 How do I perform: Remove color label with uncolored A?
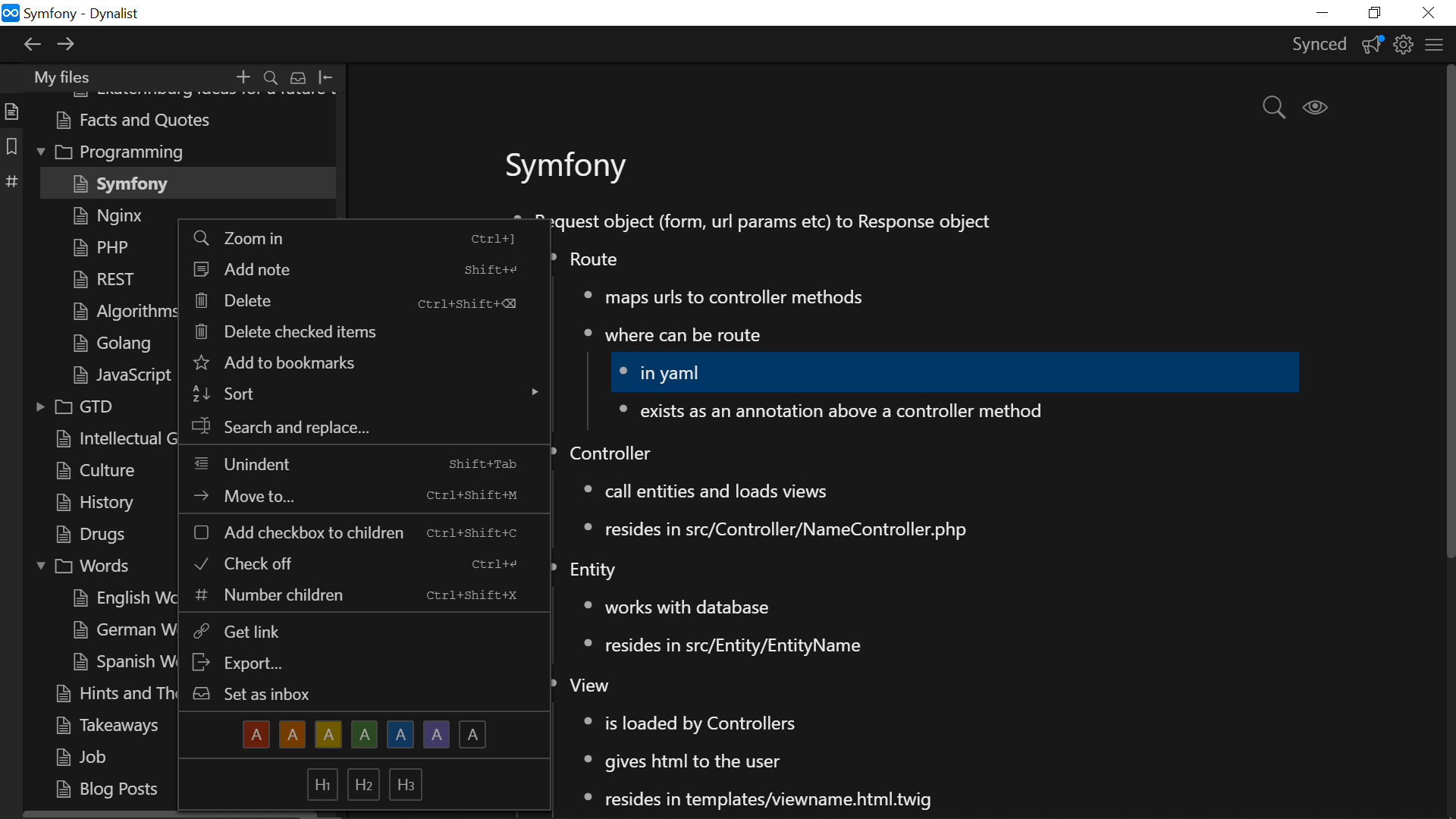[472, 734]
